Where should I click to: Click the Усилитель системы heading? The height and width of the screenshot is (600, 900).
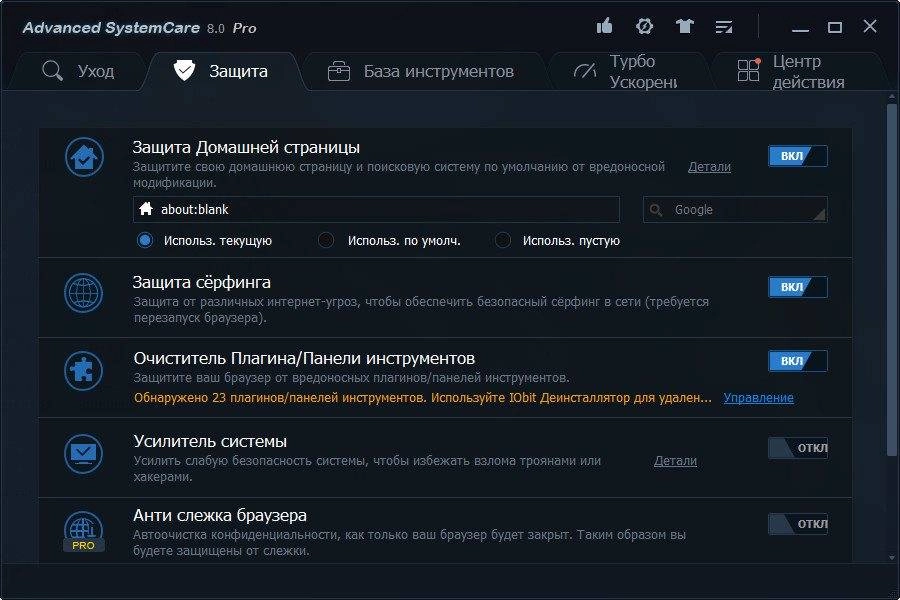pos(210,441)
